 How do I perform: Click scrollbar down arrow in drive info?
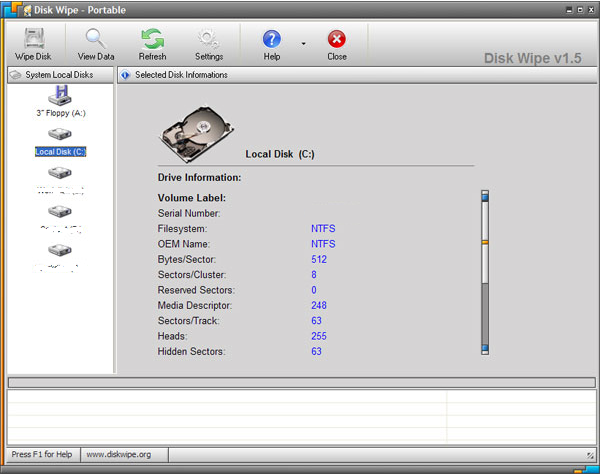(x=485, y=349)
